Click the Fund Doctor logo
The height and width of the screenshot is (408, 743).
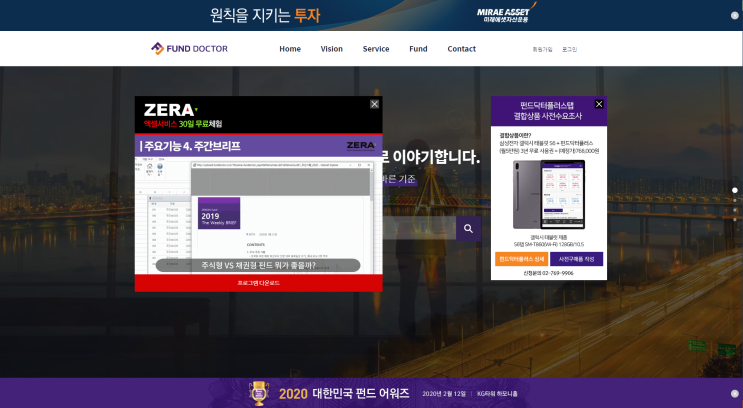pos(190,48)
